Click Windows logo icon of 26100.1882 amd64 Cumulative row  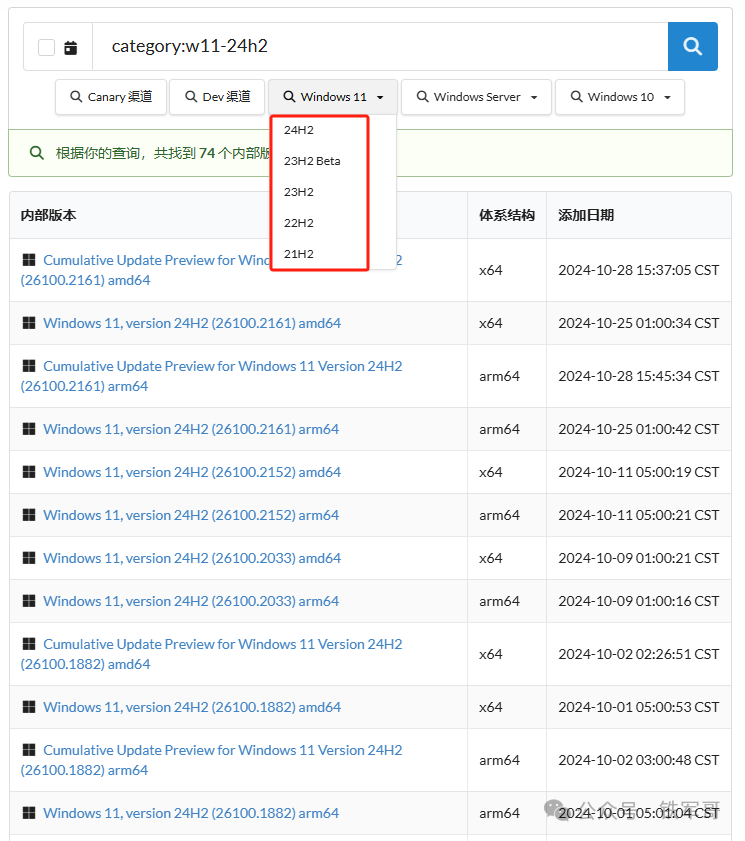tap(29, 644)
